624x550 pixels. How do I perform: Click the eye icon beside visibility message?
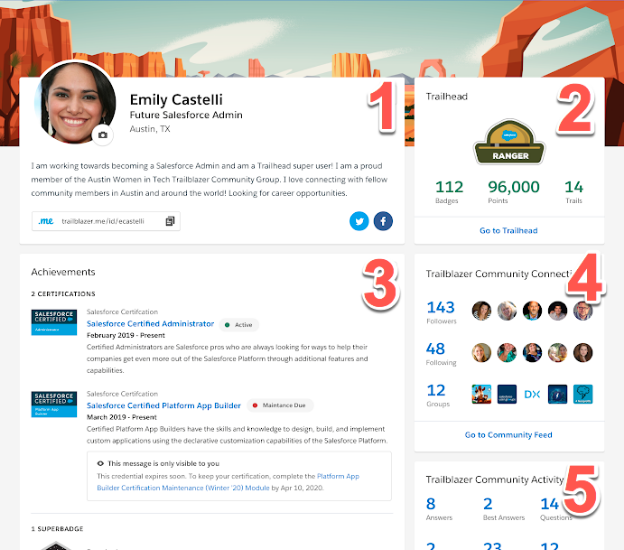click(x=100, y=463)
